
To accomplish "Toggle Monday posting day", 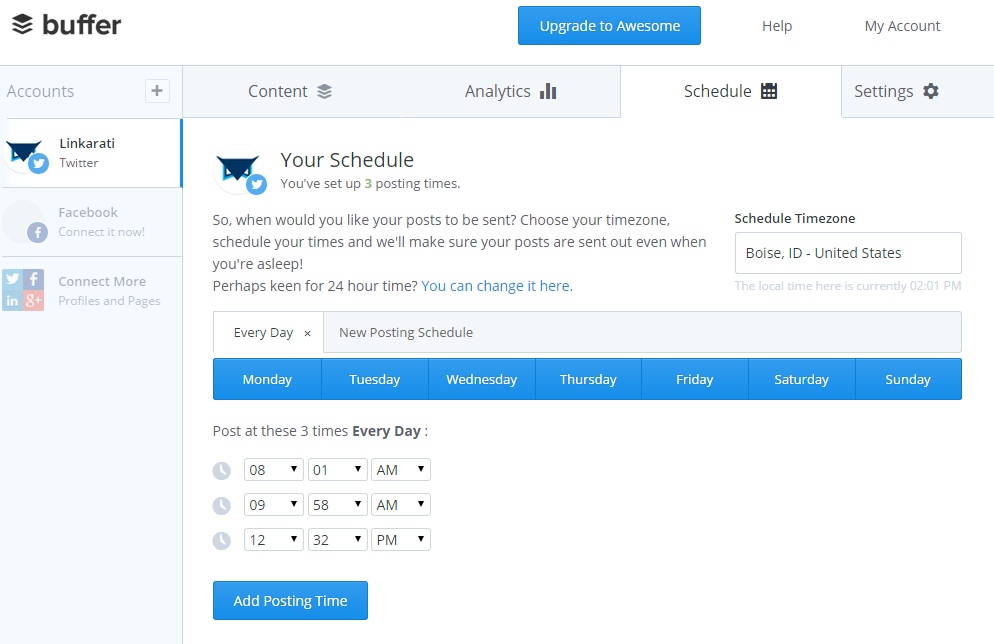I will [x=267, y=379].
